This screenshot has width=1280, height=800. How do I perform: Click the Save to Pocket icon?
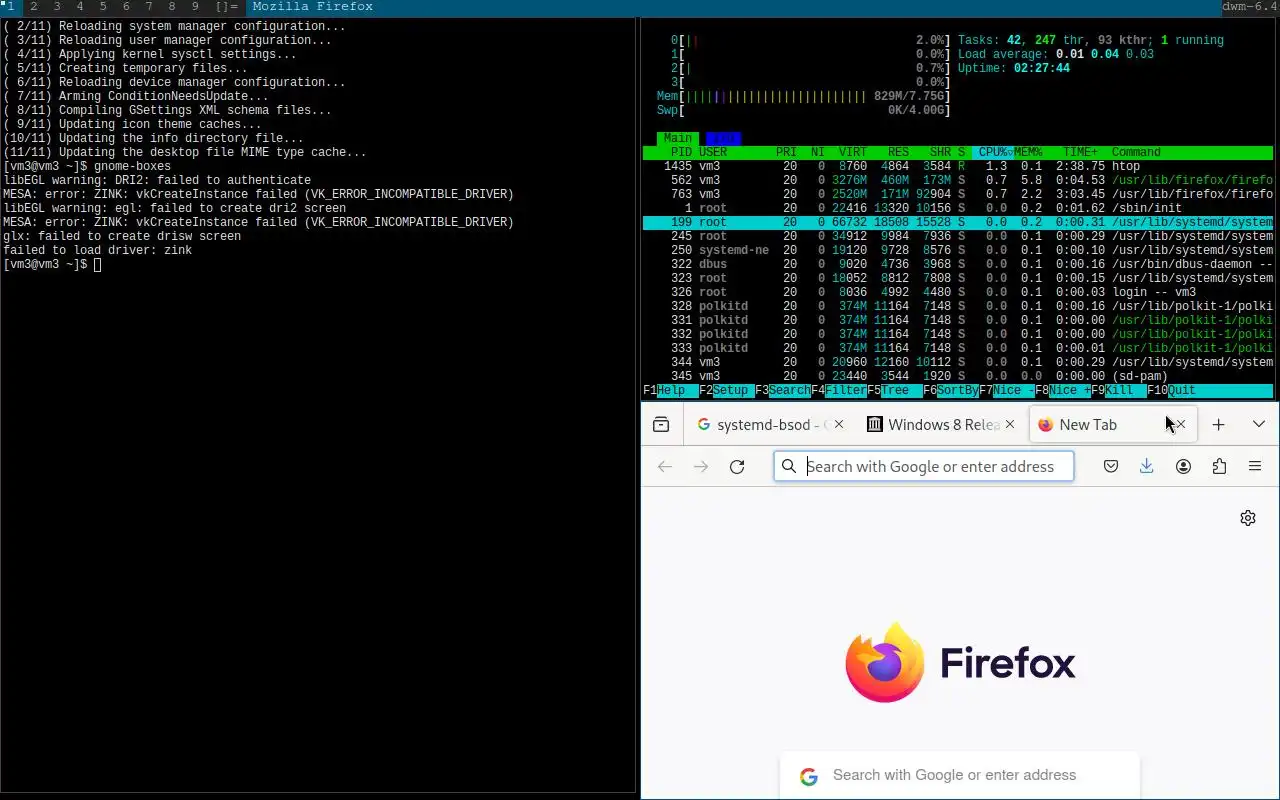point(1111,466)
